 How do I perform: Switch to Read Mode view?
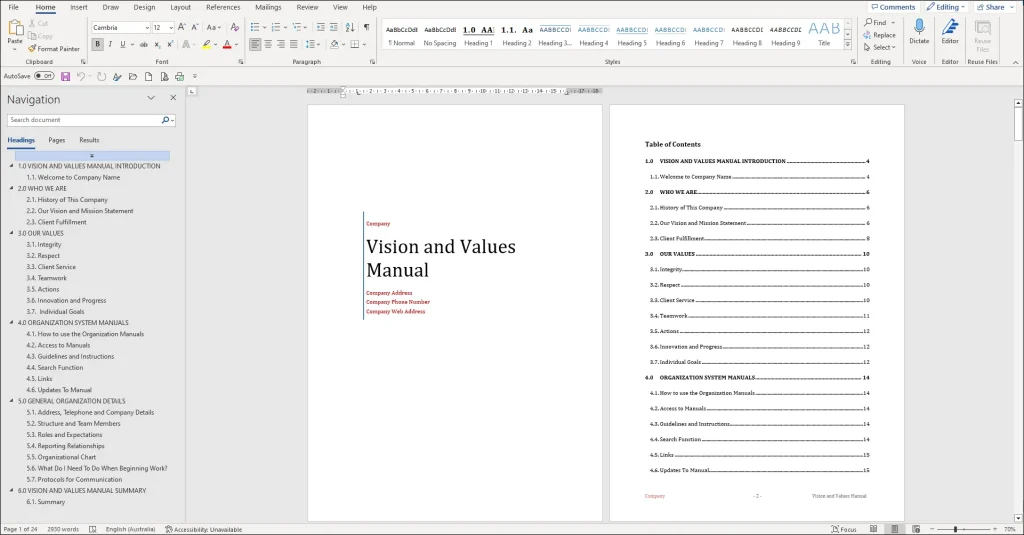pos(873,529)
